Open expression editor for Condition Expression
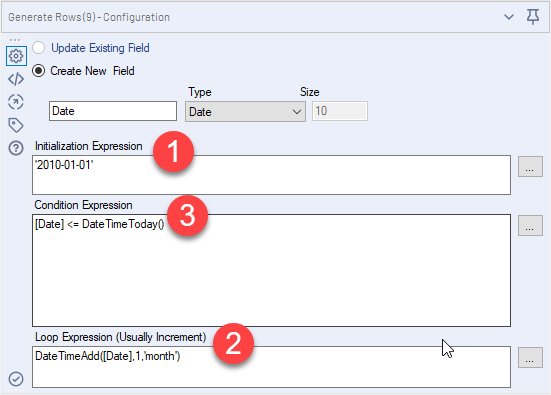551x395 pixels. 530,226
